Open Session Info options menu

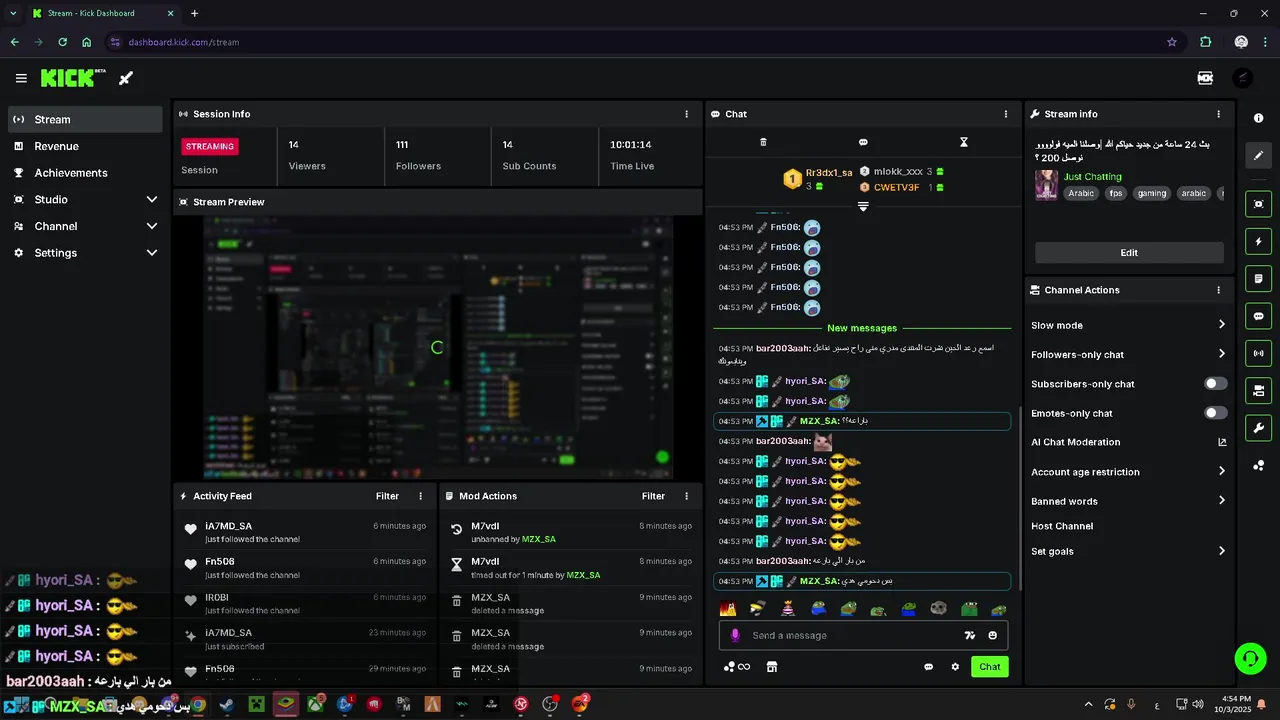(686, 114)
